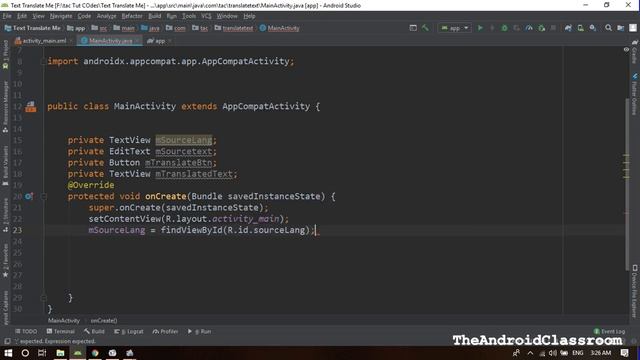Open the Run tool window tab
The width and height of the screenshot is (640, 360).
[200, 331]
